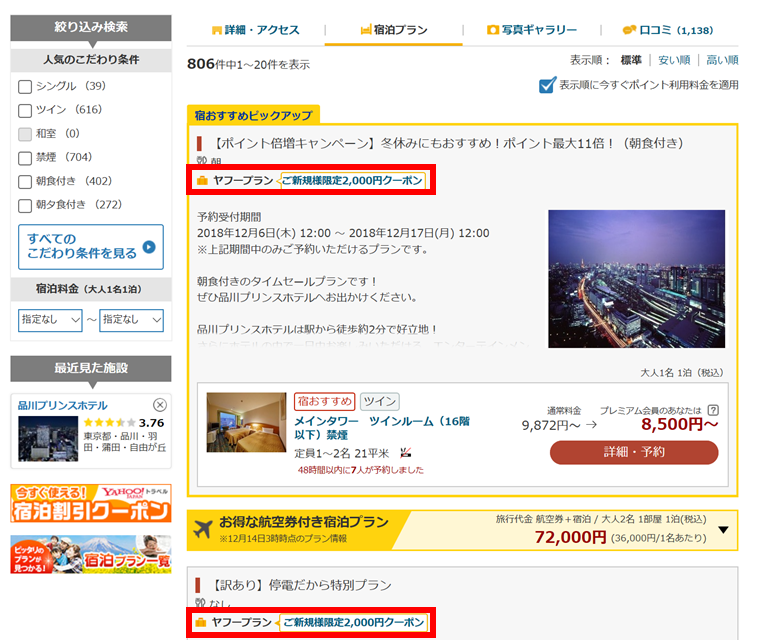The height and width of the screenshot is (640, 762).
Task: Click the second ご新規様限定2,000円クーポン label
Action: pos(353,623)
